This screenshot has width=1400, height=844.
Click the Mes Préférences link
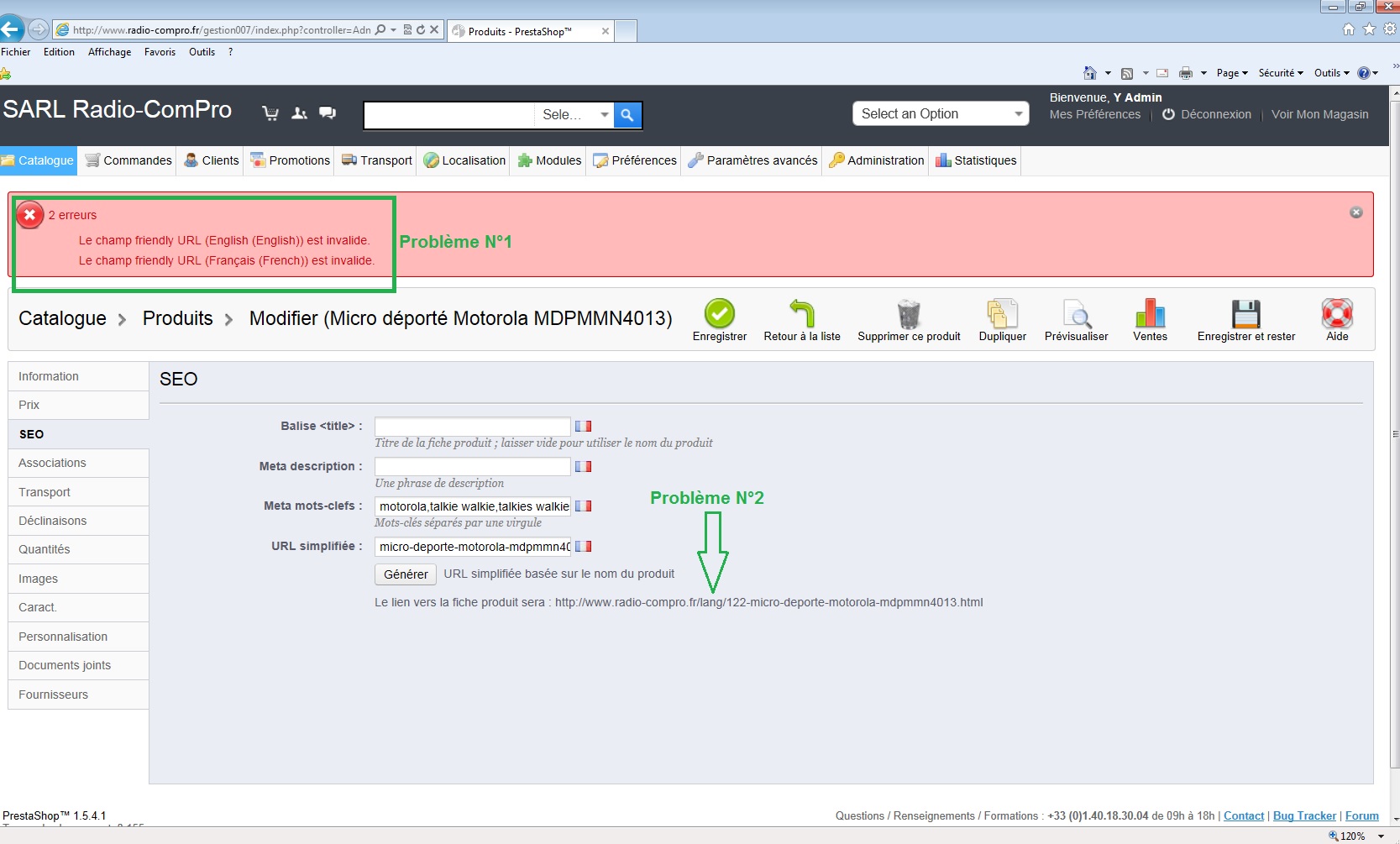pos(1095,114)
